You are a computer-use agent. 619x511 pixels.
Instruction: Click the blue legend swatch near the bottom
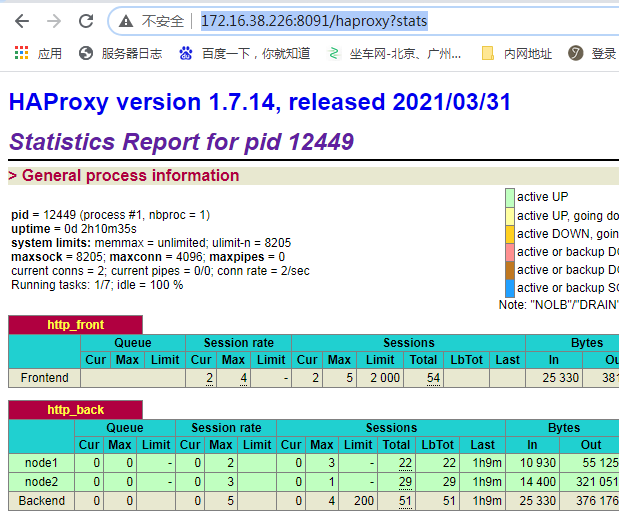click(x=510, y=288)
